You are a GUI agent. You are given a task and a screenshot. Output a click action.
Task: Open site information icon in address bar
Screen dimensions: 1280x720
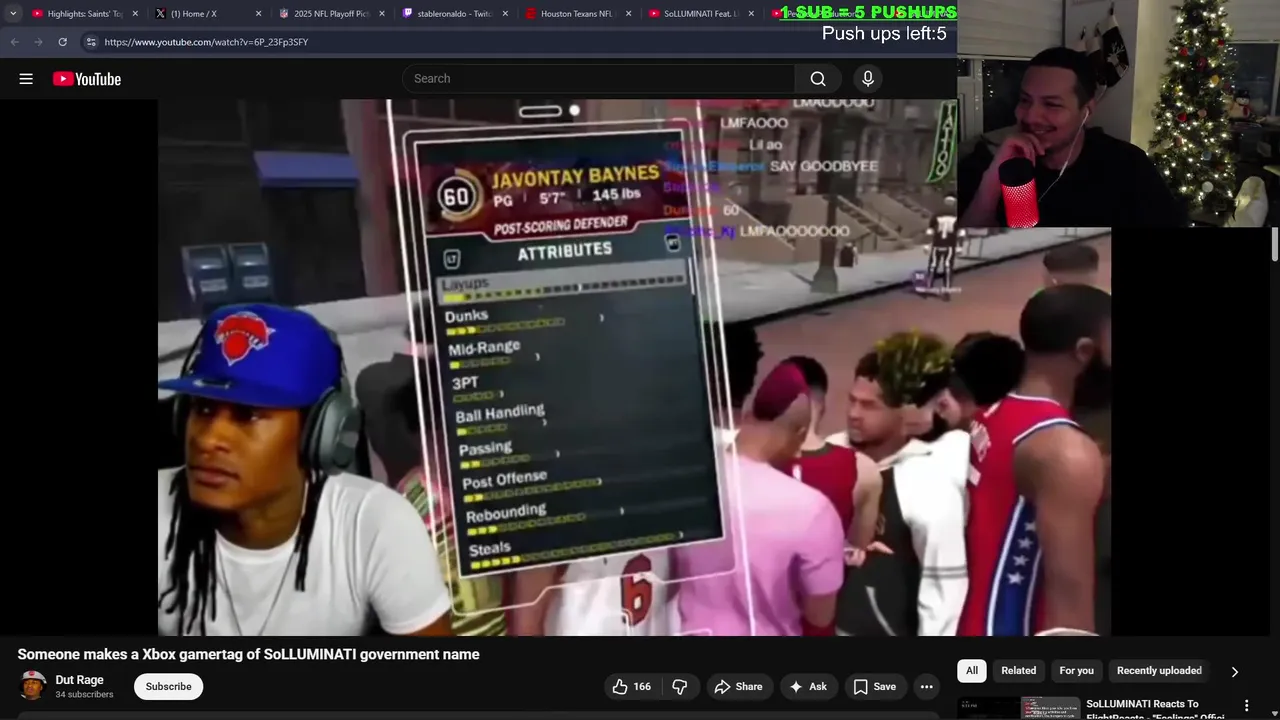[91, 42]
